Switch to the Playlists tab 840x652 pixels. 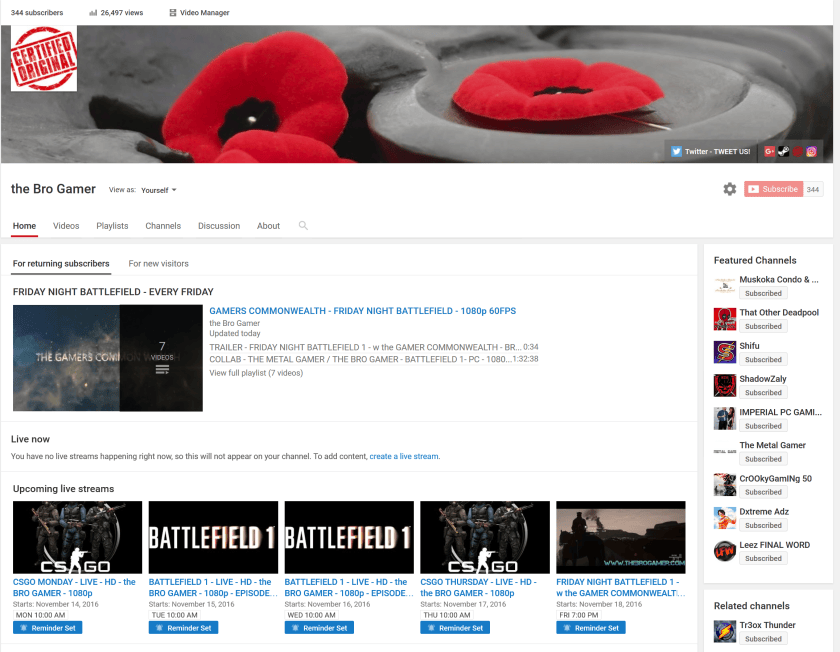(112, 226)
